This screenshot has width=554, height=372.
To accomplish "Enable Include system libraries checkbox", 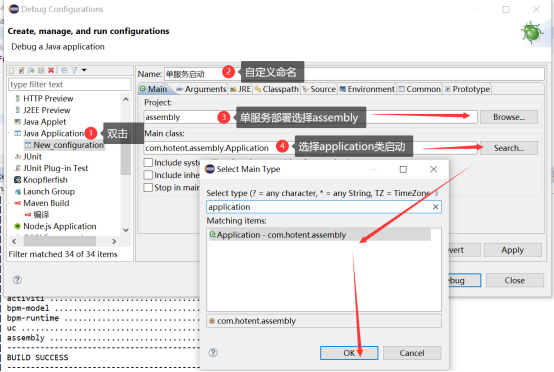I will click(x=148, y=163).
